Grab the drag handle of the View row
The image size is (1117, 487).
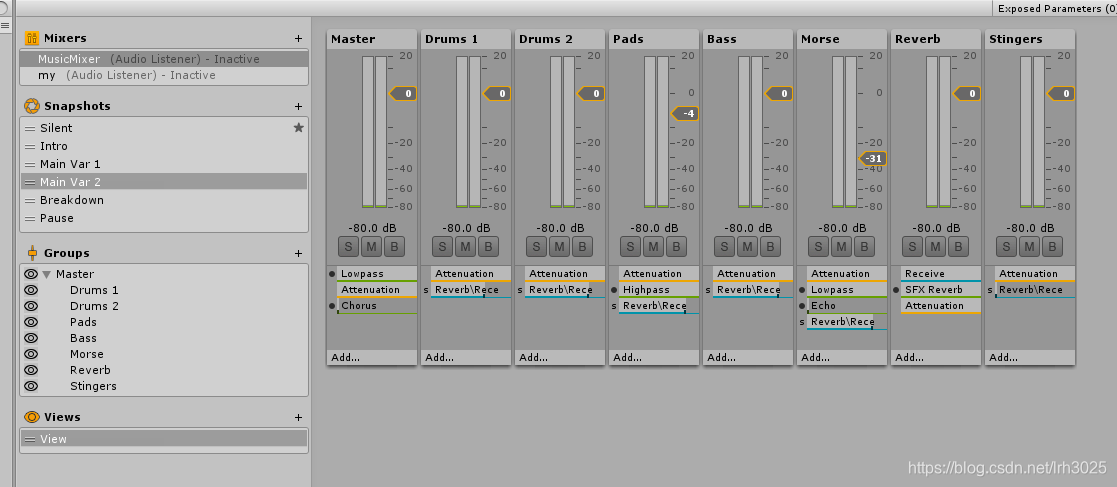point(30,439)
